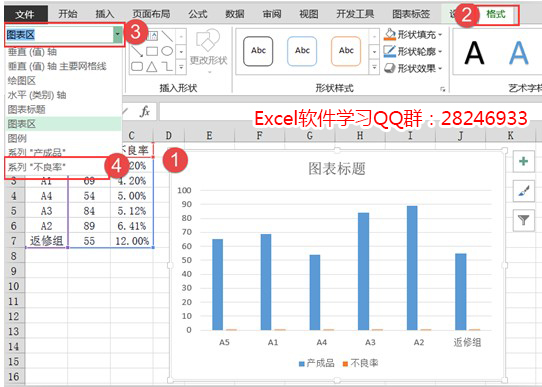Switch to the 页面布局 tab
542x387 pixels.
151,14
